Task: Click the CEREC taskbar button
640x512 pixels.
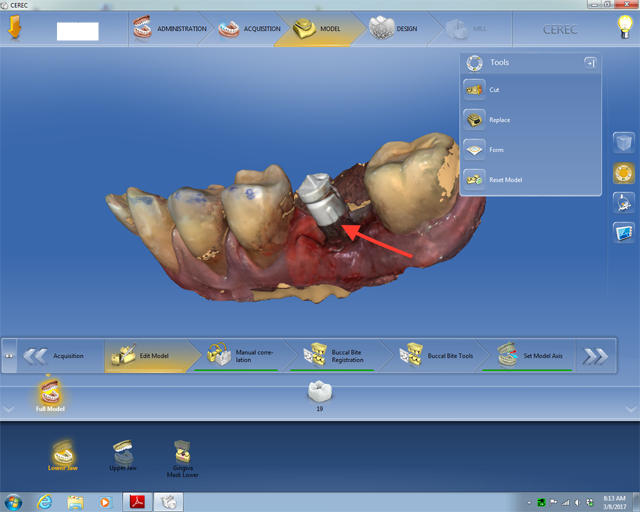Action: [x=168, y=502]
